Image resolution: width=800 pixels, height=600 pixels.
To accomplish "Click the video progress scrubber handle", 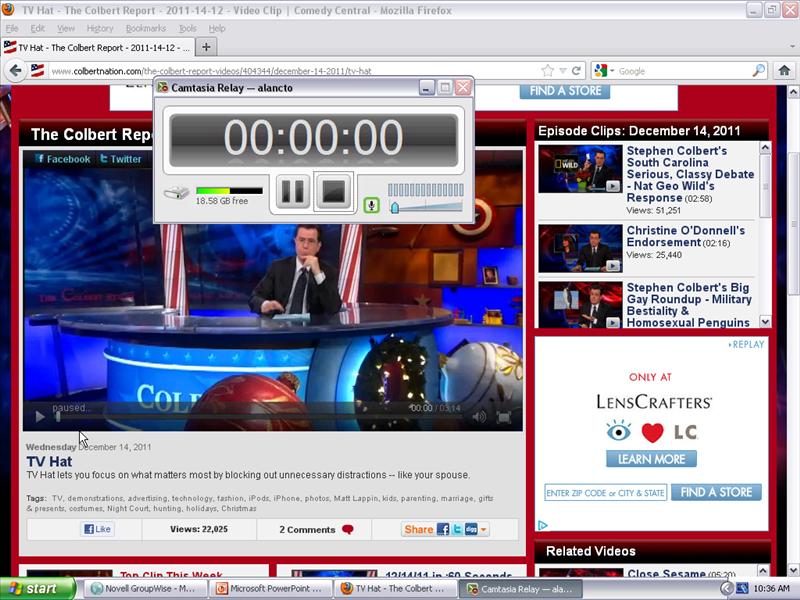I will (58, 417).
